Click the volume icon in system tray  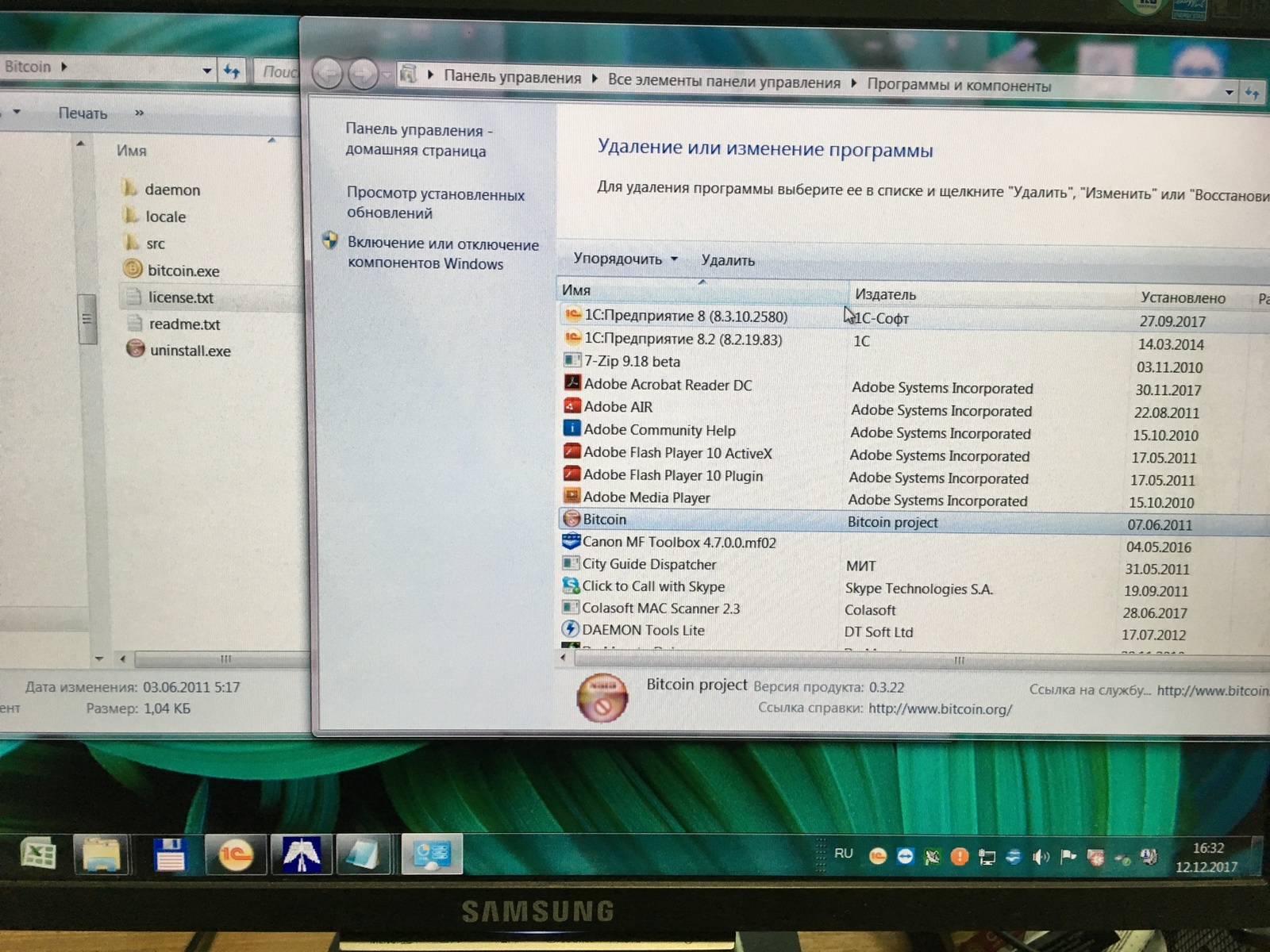[x=1041, y=857]
